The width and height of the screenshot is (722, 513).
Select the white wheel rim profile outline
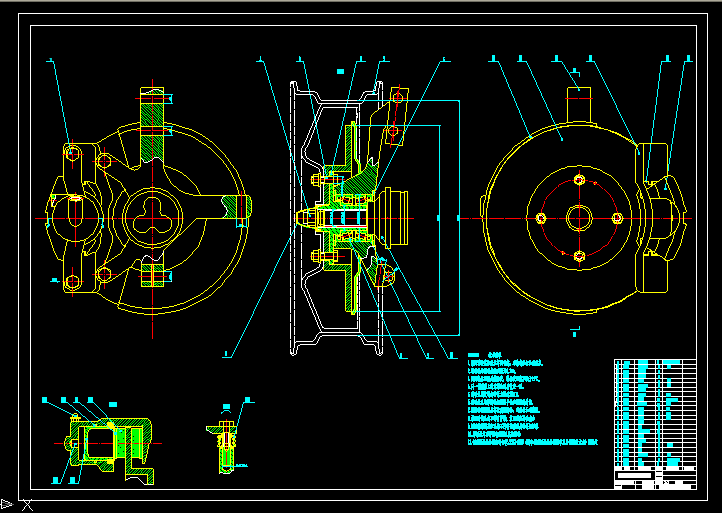tap(336, 219)
